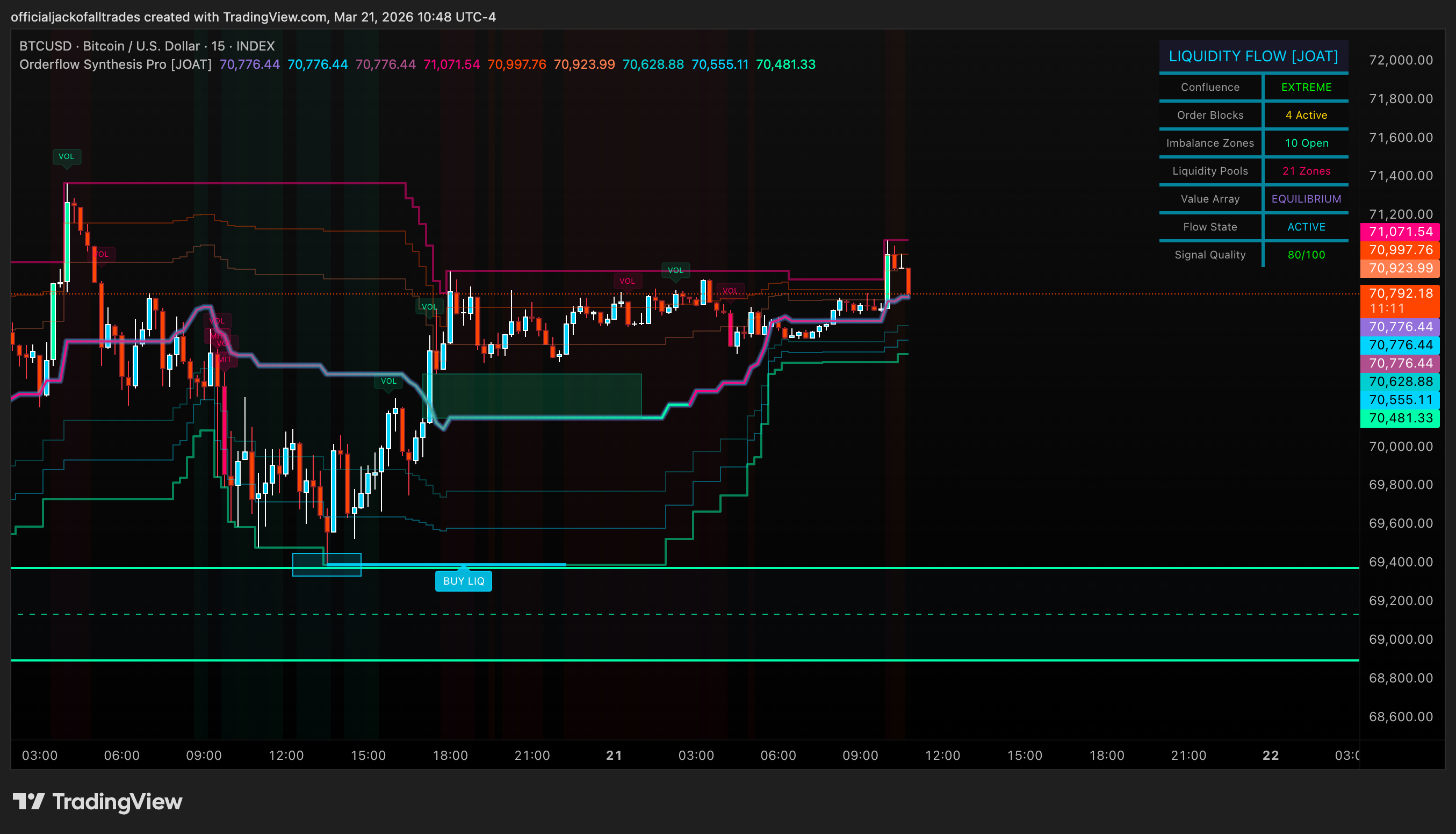Click 70,628.88 in the indicator legend

(x=653, y=64)
